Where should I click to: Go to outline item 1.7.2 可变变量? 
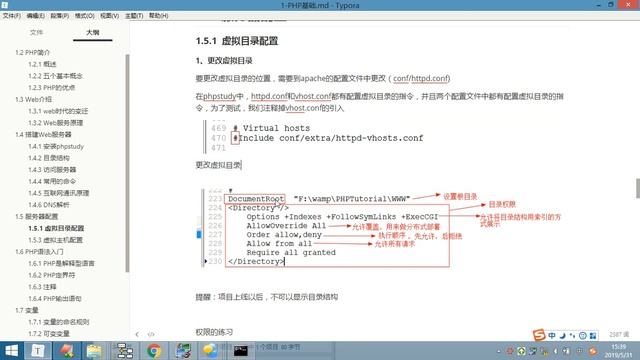pos(49,333)
